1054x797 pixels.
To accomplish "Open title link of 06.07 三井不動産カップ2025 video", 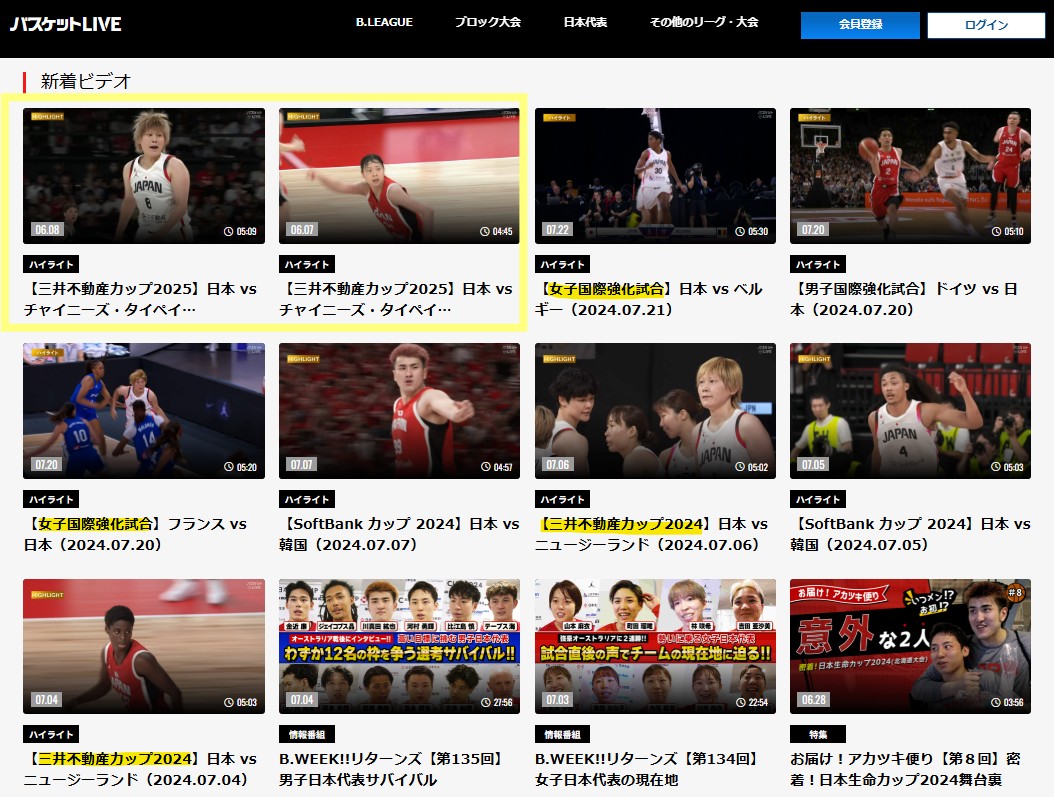I will [x=396, y=299].
